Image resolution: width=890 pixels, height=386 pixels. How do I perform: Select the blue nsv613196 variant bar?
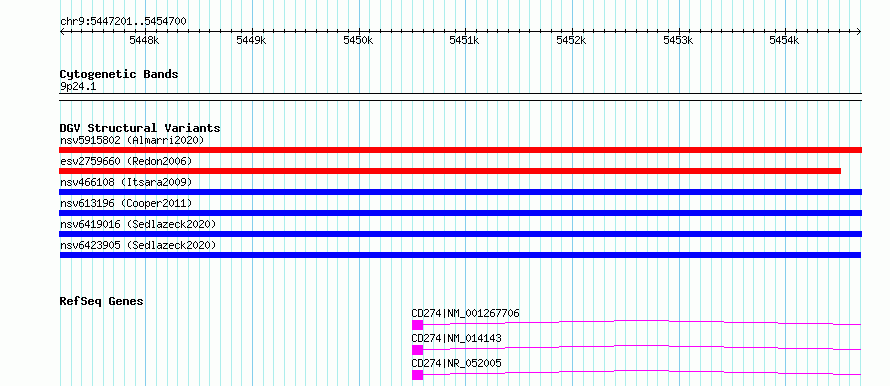tap(460, 213)
